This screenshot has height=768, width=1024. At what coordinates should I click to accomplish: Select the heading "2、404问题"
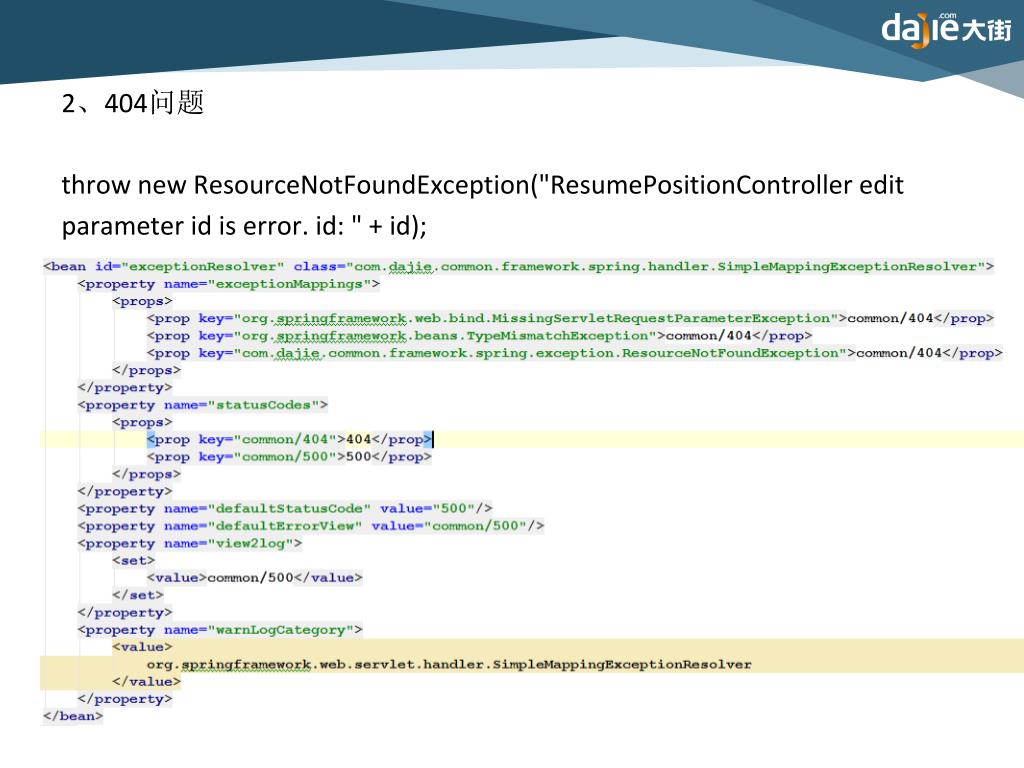click(133, 103)
